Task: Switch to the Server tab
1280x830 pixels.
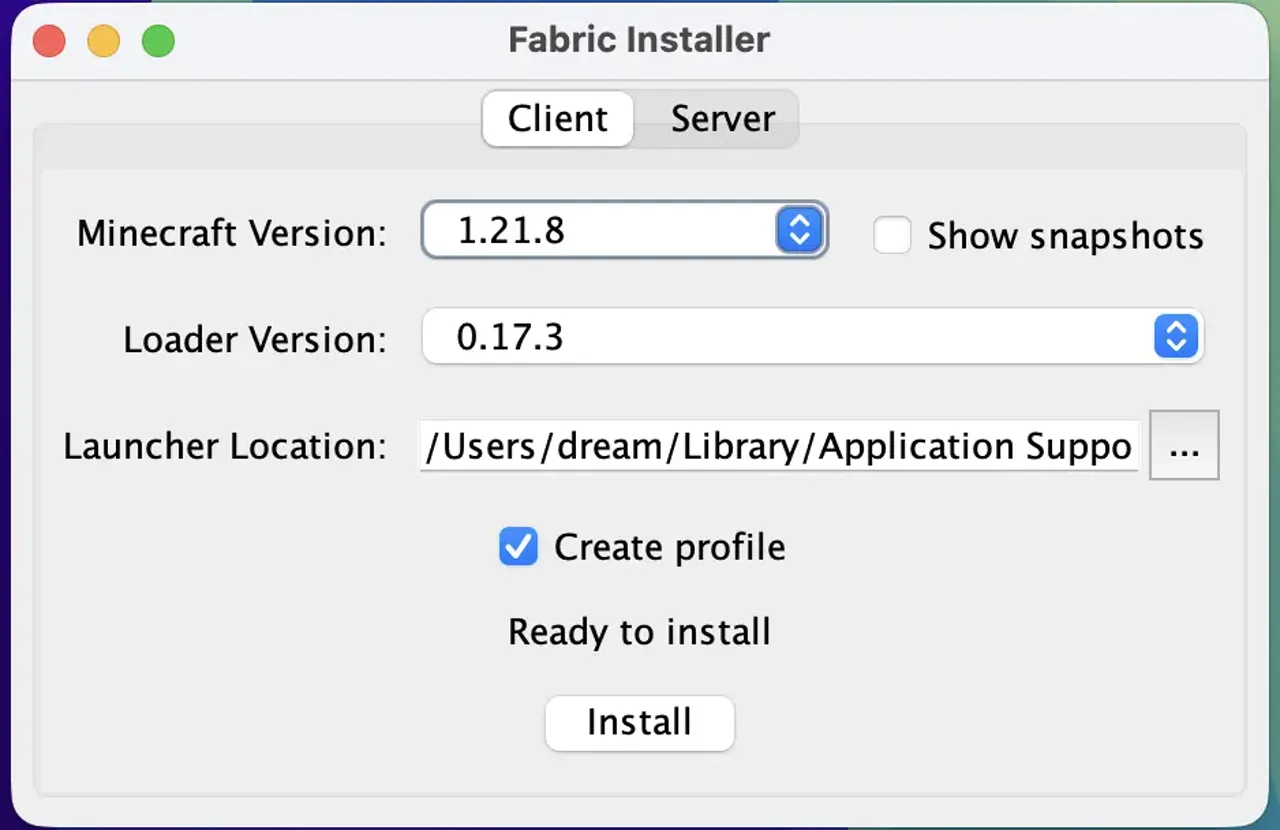Action: pyautogui.click(x=722, y=118)
